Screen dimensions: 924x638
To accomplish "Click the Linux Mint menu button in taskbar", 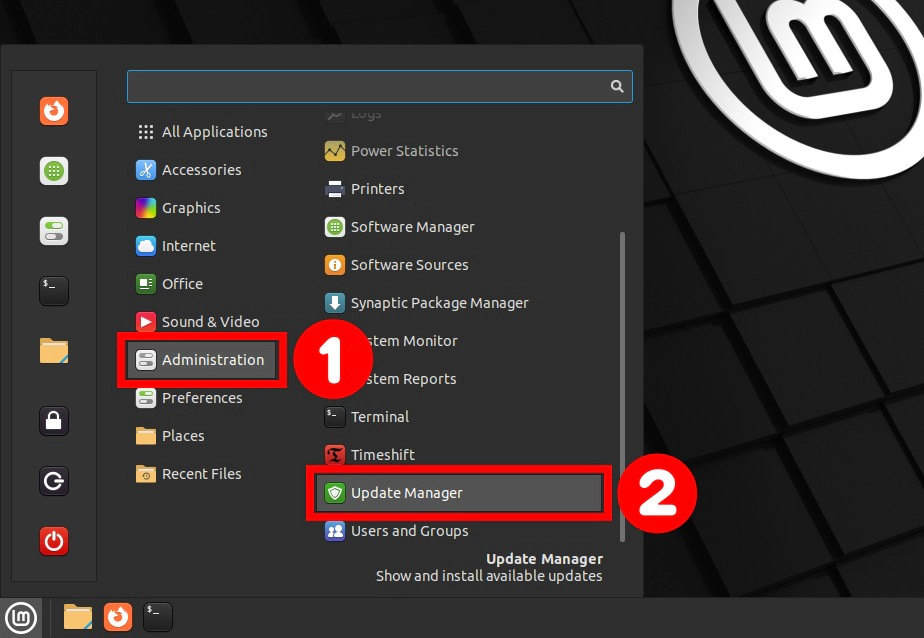I will pos(19,617).
